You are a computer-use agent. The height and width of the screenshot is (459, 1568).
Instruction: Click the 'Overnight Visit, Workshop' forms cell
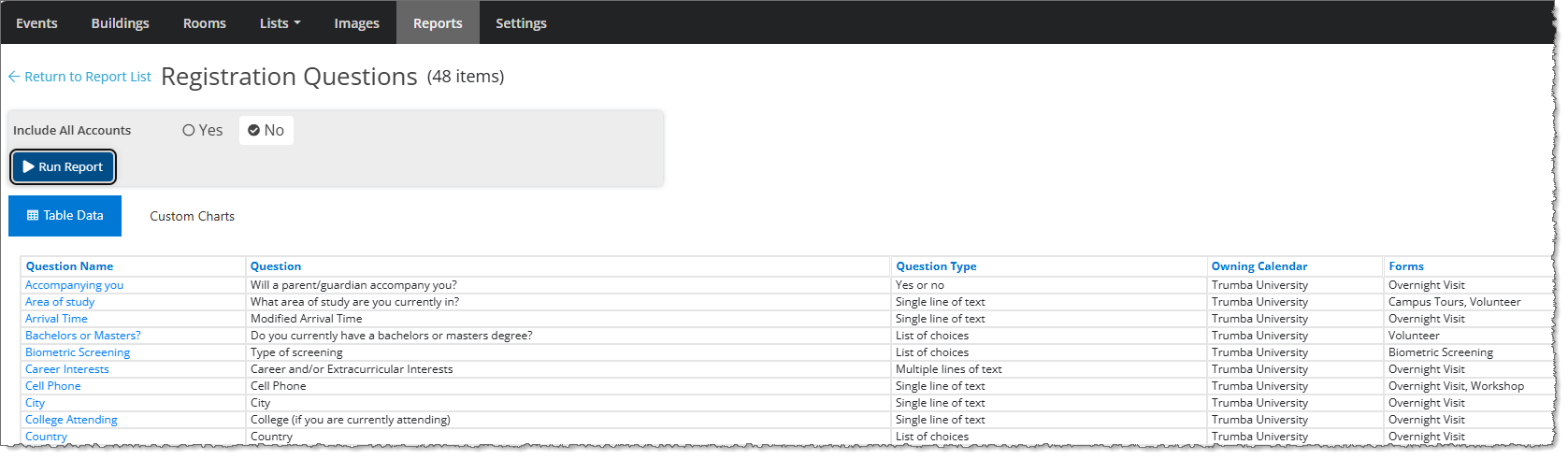click(x=1456, y=386)
